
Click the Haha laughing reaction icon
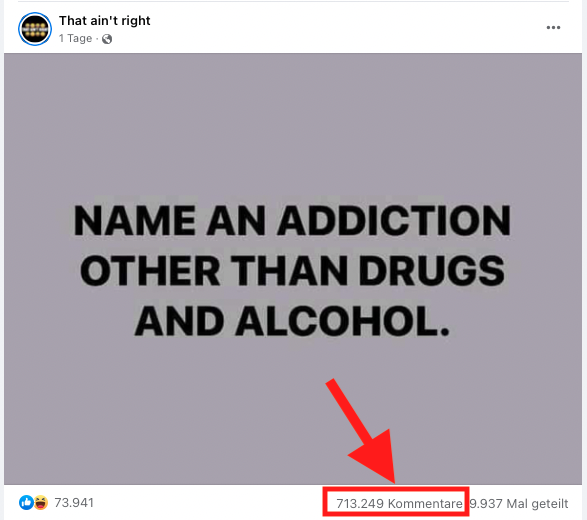coord(41,502)
